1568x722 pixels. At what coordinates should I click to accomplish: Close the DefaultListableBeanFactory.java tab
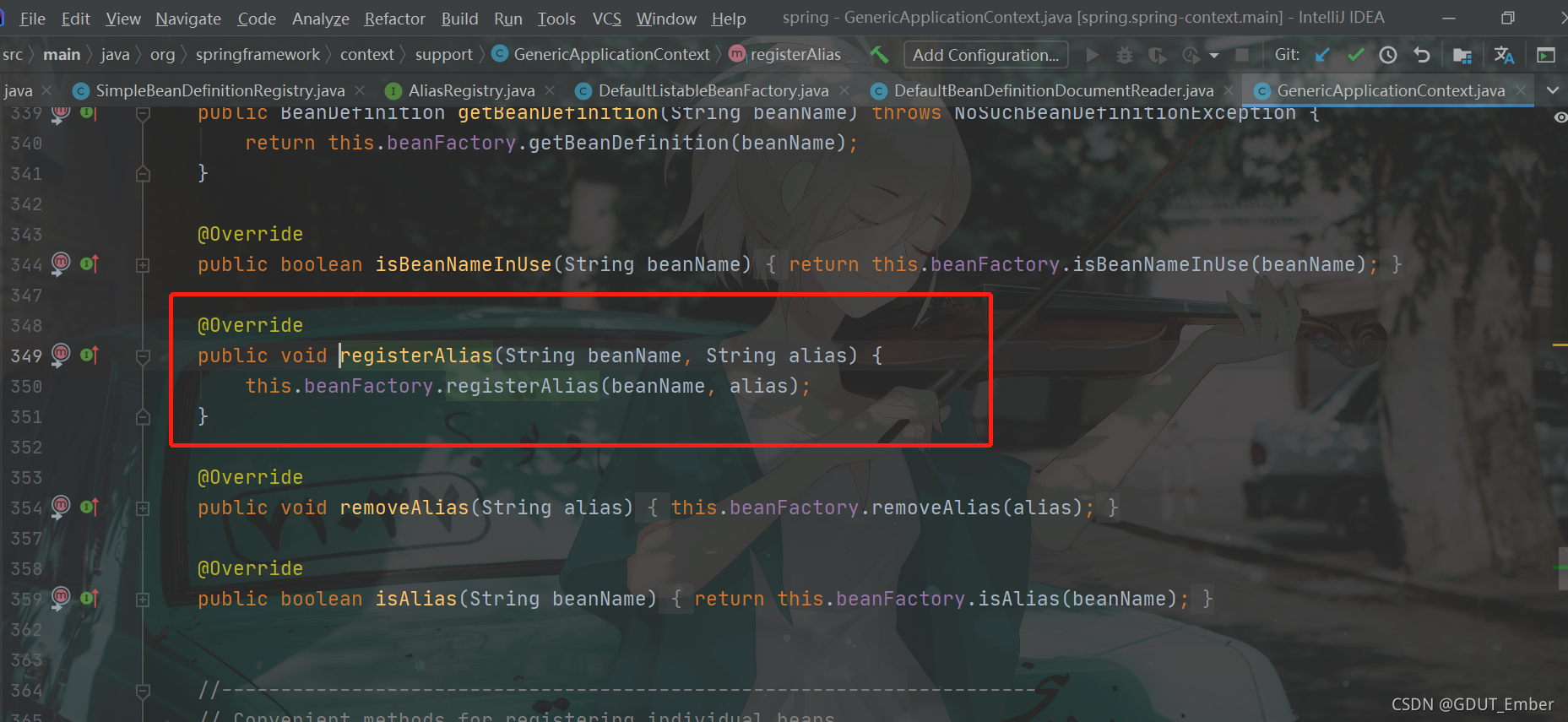(x=844, y=90)
